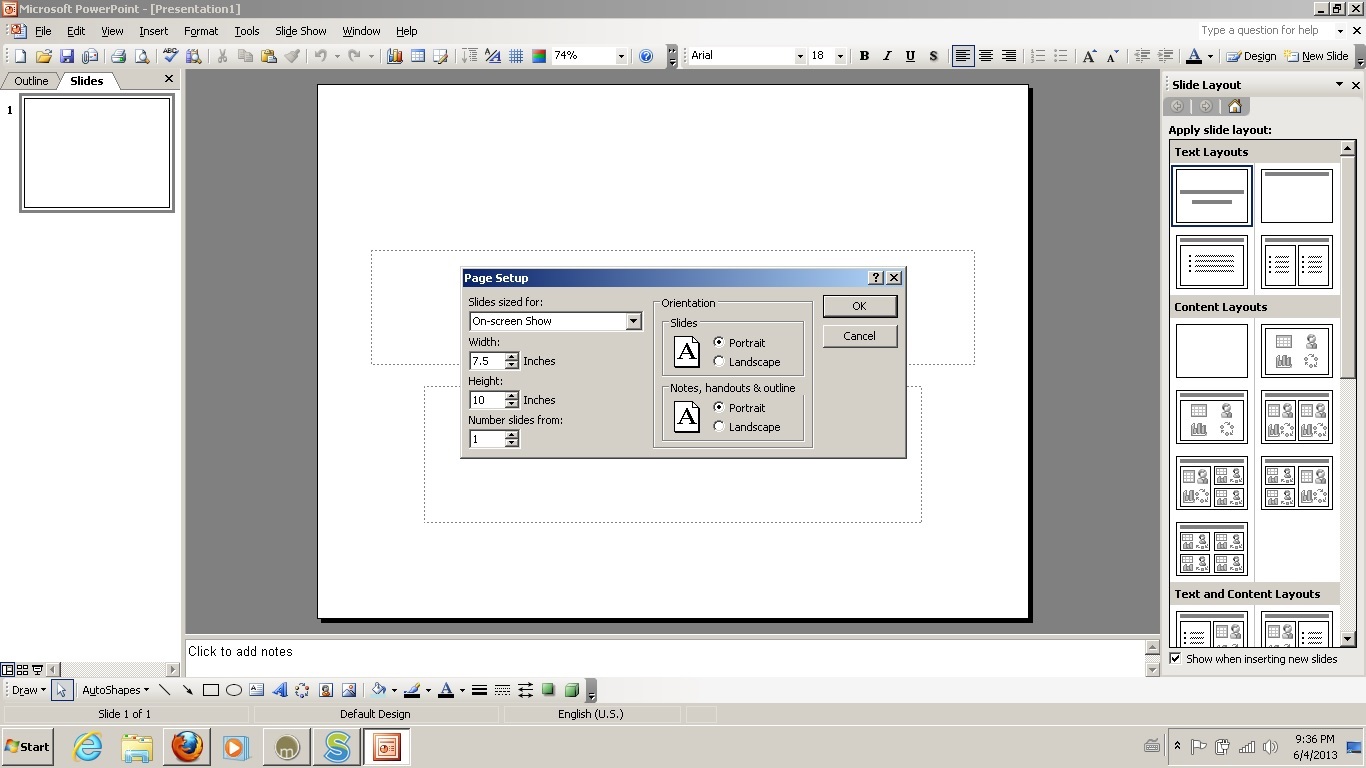Select slide 1 thumbnail in Slides pane
Image resolution: width=1366 pixels, height=768 pixels.
coord(97,153)
